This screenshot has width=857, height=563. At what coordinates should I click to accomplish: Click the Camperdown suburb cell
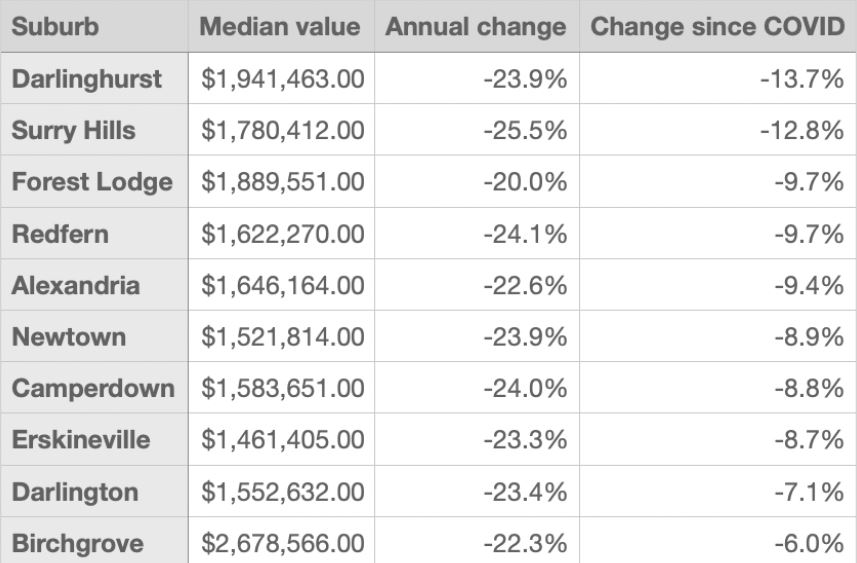click(x=92, y=388)
